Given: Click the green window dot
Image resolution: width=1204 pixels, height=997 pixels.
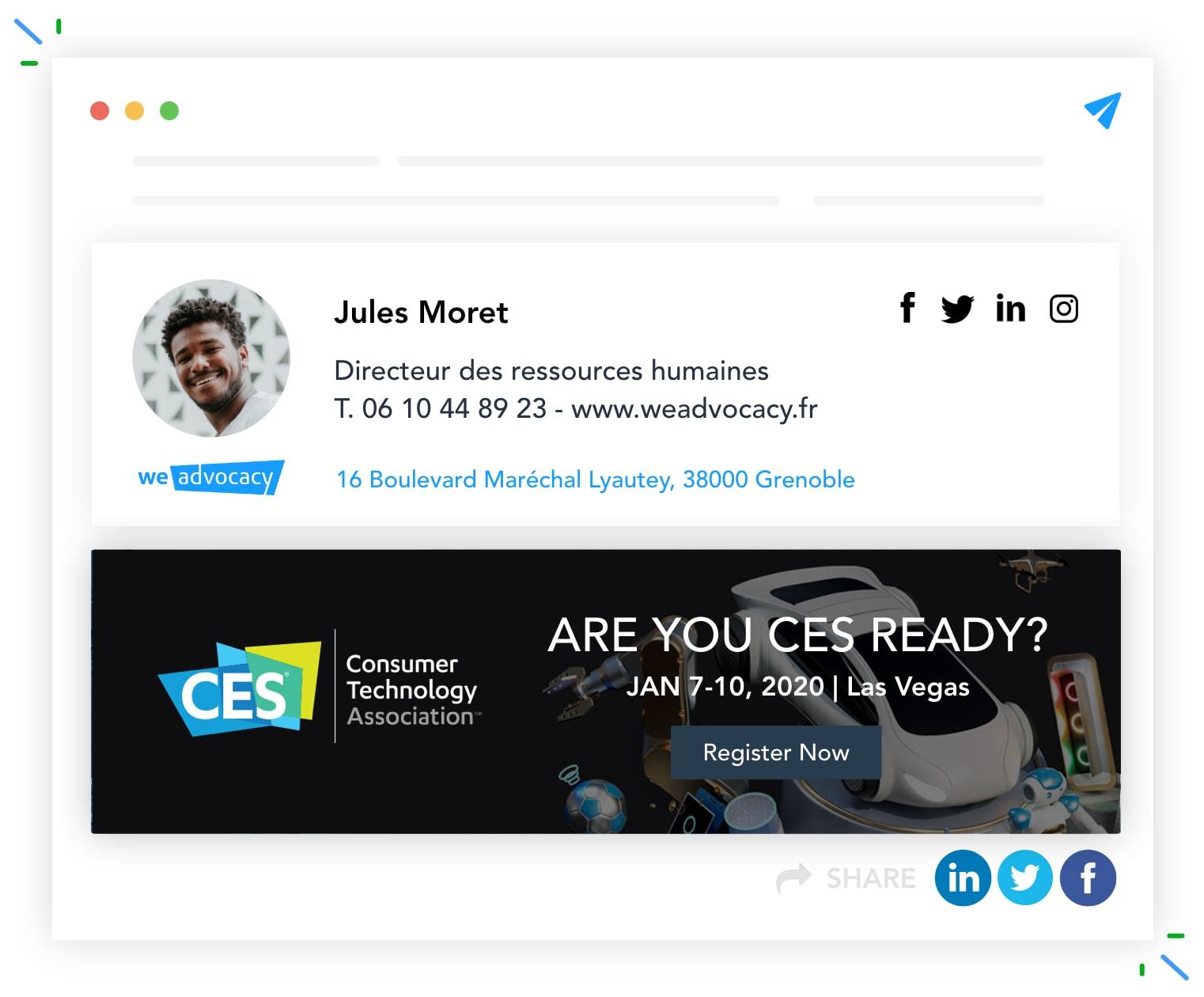Looking at the screenshot, I should 169,111.
